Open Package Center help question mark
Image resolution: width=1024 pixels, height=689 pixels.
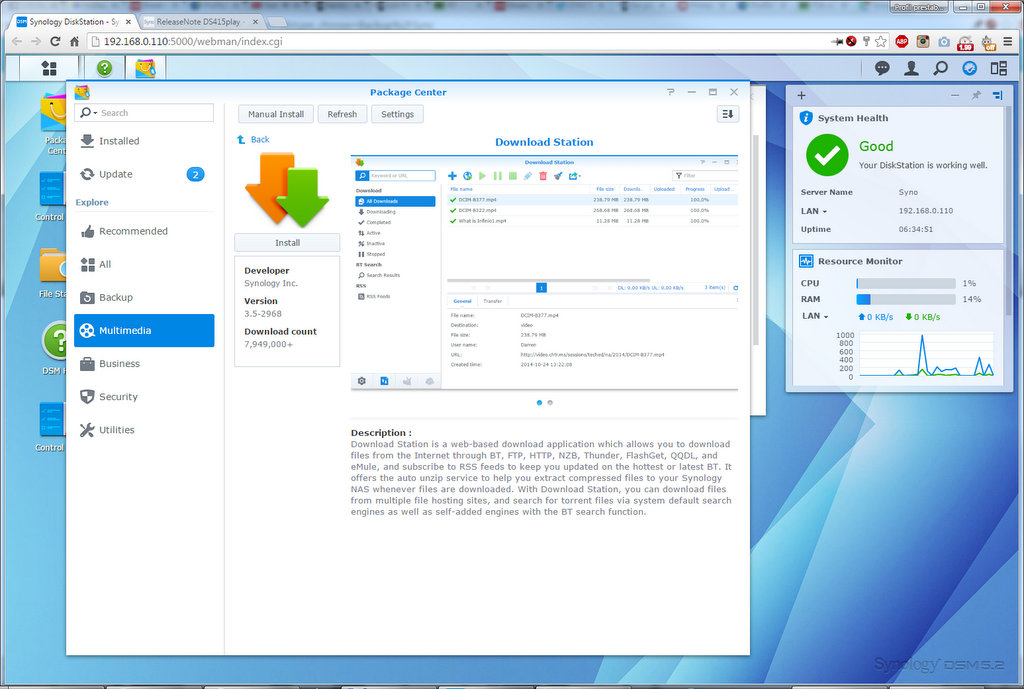coord(671,92)
